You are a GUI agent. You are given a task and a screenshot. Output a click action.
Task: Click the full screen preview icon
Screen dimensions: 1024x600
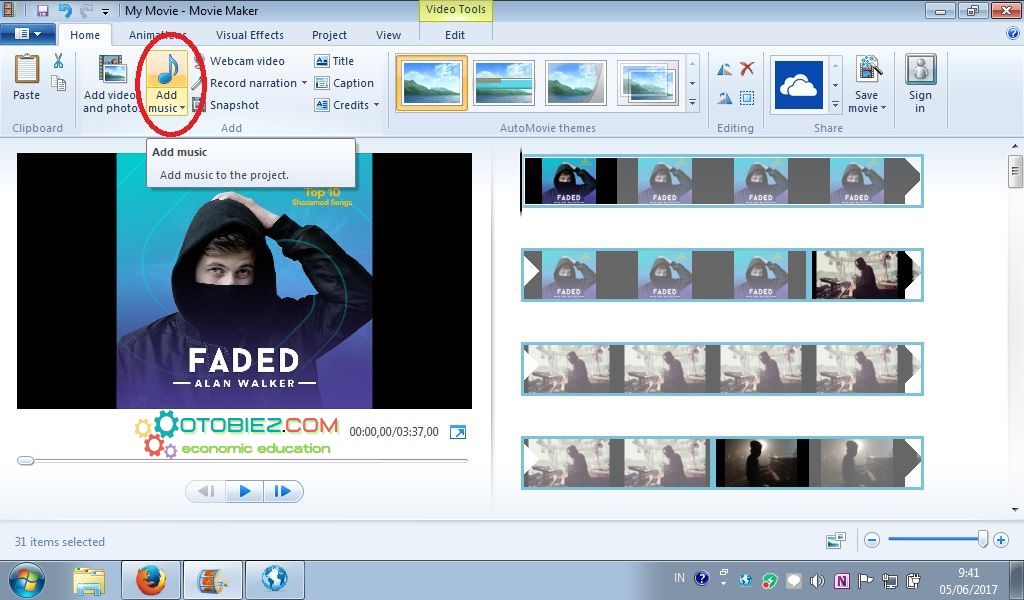click(x=458, y=432)
